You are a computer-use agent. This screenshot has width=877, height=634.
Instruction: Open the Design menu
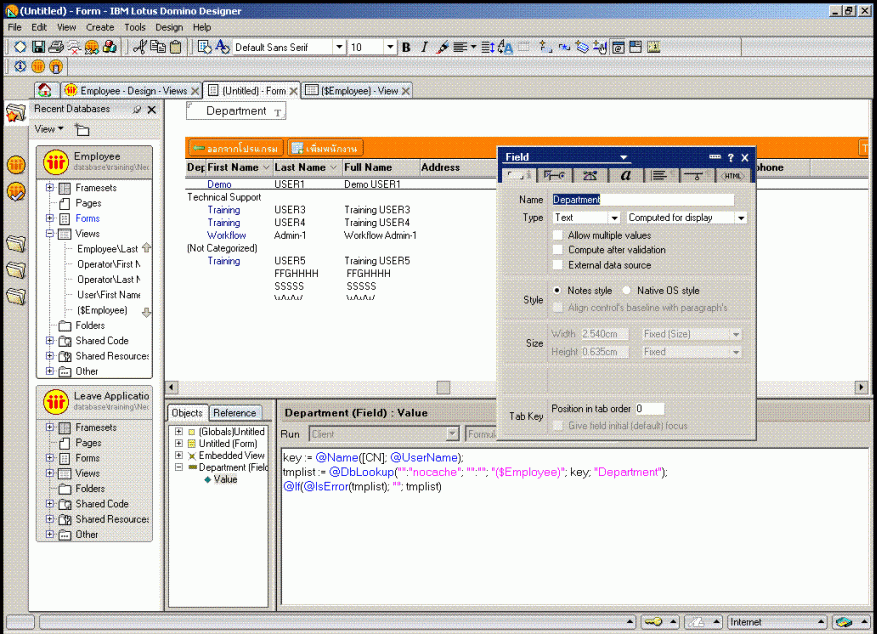coord(169,27)
